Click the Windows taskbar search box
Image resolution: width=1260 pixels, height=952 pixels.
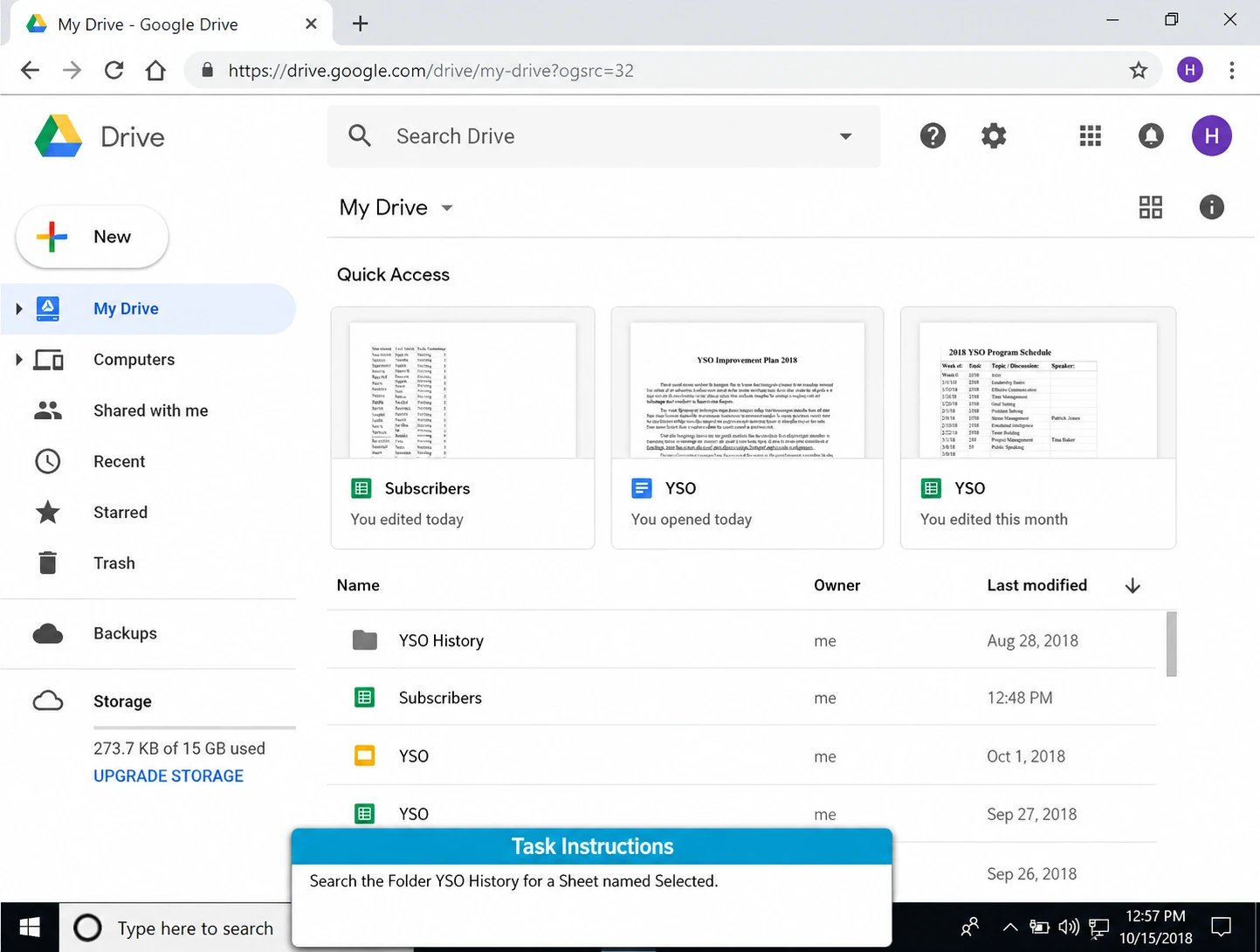175,928
